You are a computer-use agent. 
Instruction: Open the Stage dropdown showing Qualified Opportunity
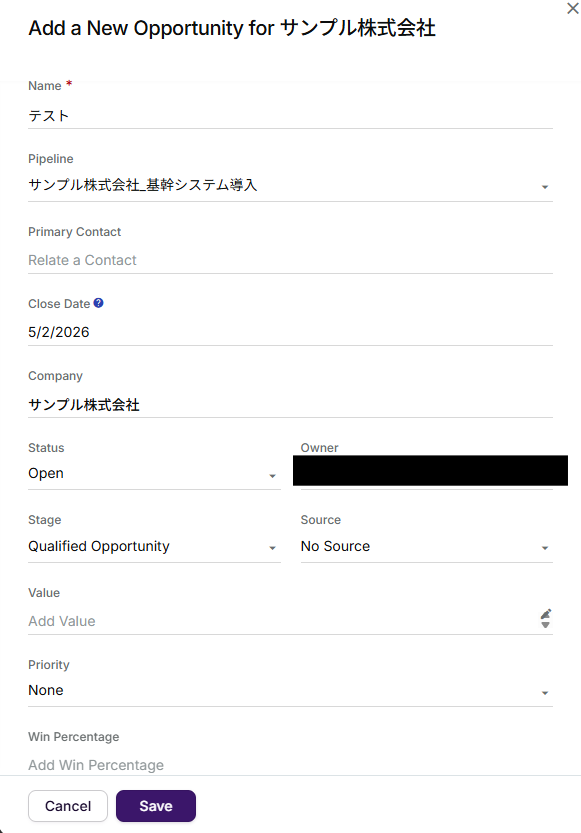click(154, 547)
